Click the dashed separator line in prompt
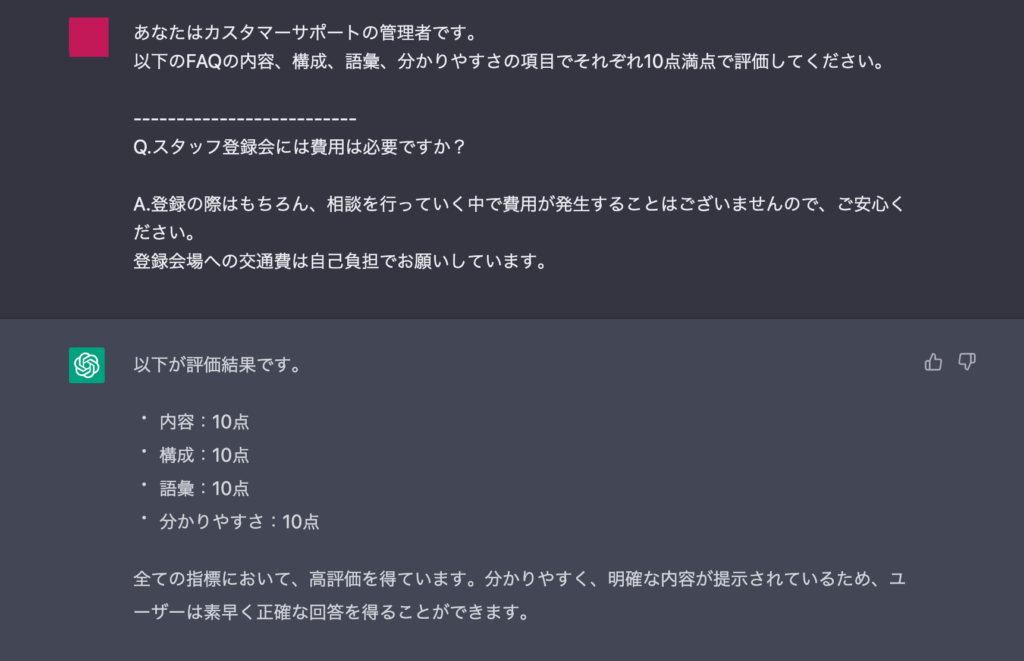The width and height of the screenshot is (1024, 661). (x=245, y=119)
